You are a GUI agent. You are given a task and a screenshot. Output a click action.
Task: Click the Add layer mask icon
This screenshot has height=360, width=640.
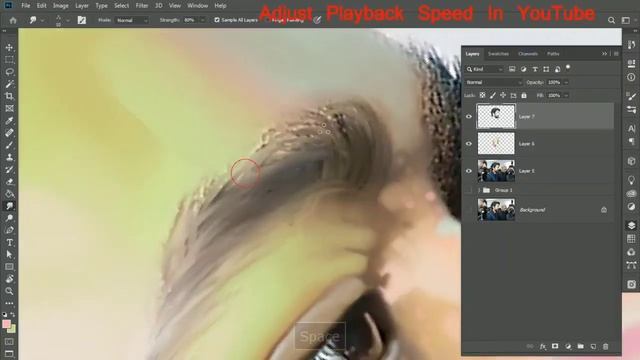[555, 347]
